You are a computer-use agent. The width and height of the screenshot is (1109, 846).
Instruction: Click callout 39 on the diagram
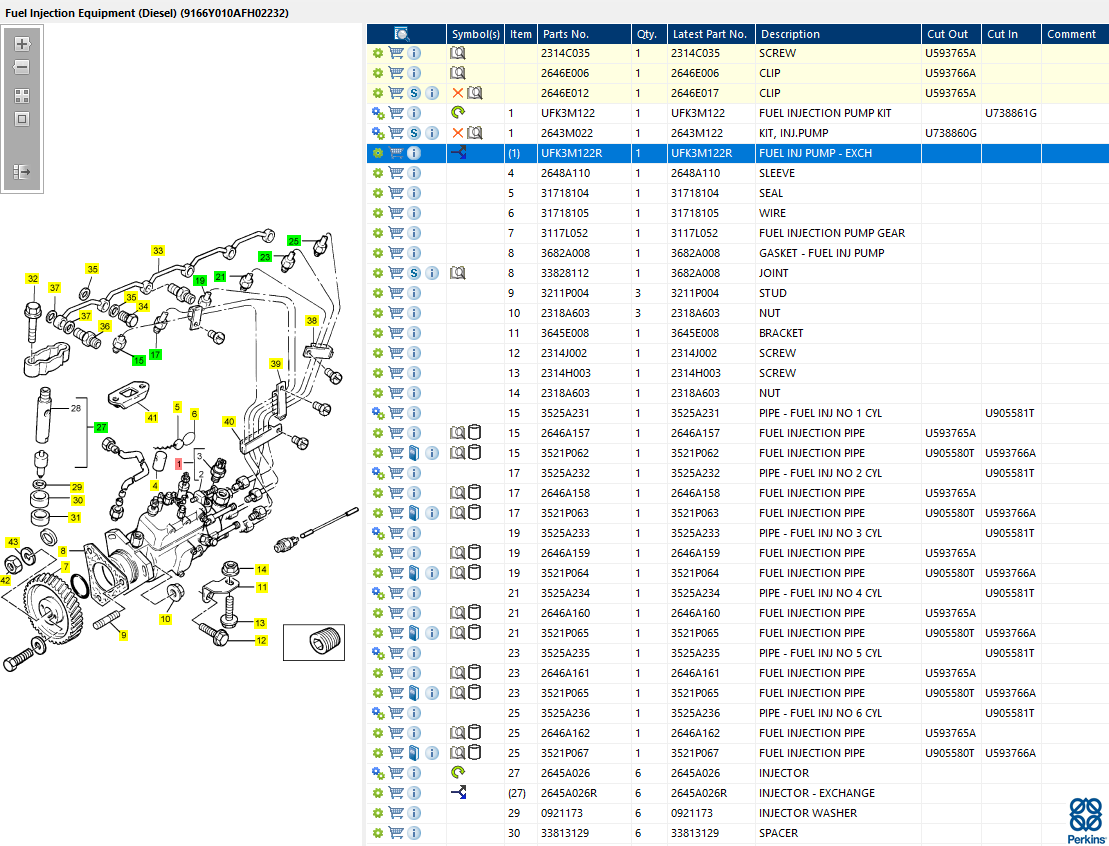[x=276, y=364]
